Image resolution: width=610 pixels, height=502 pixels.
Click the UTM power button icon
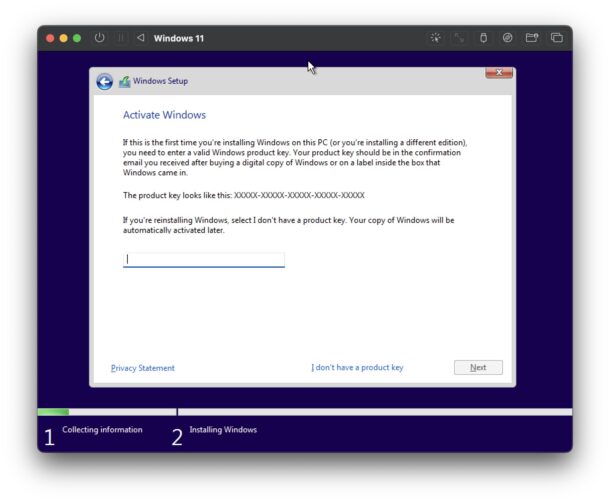point(100,38)
